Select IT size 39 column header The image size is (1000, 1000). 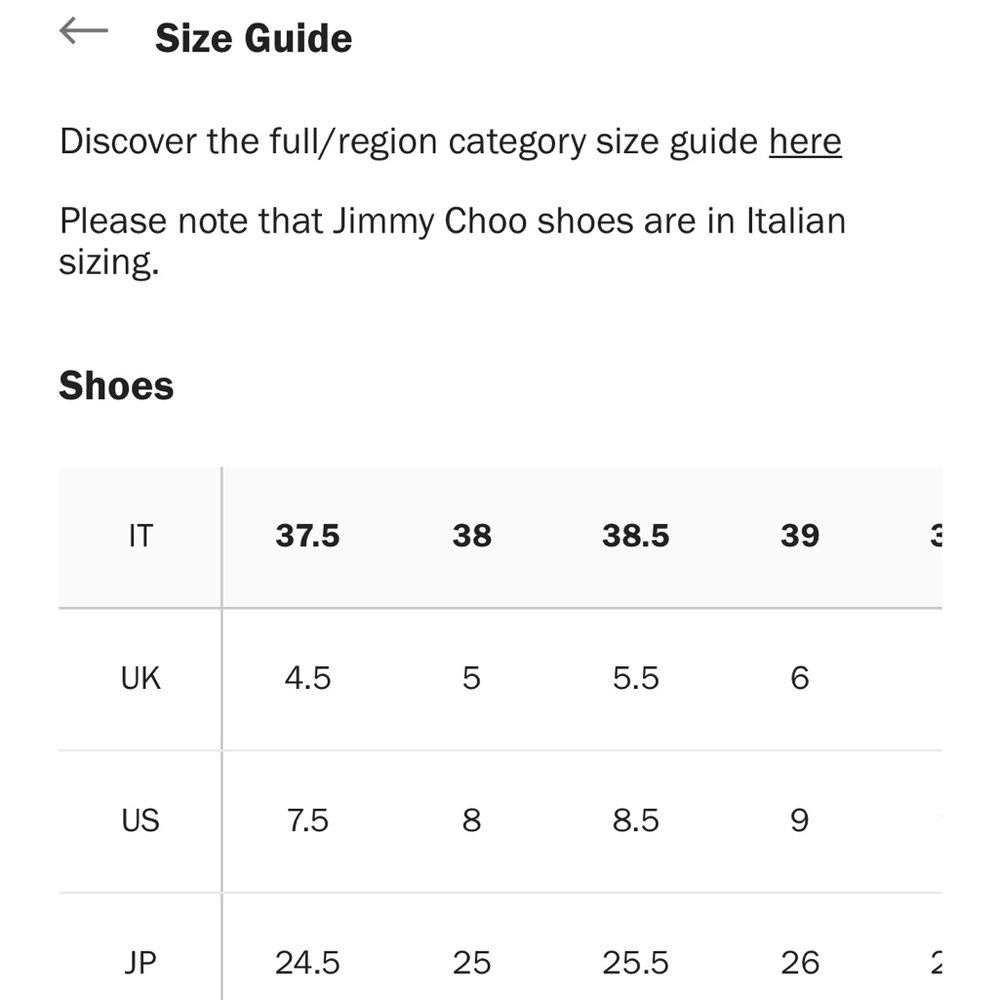pos(800,536)
